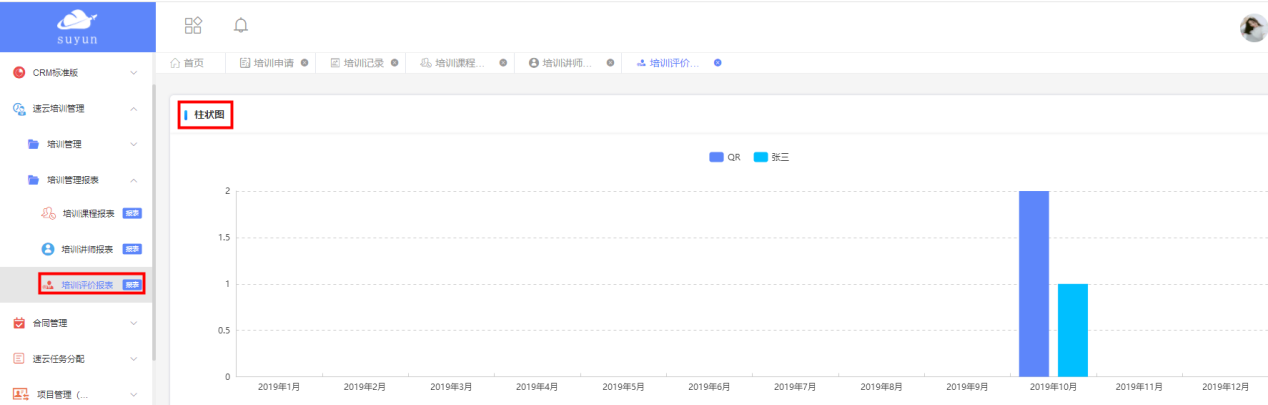This screenshot has height=405, width=1268.
Task: Click the CRM标准版 pie chart icon
Action: coord(19,72)
